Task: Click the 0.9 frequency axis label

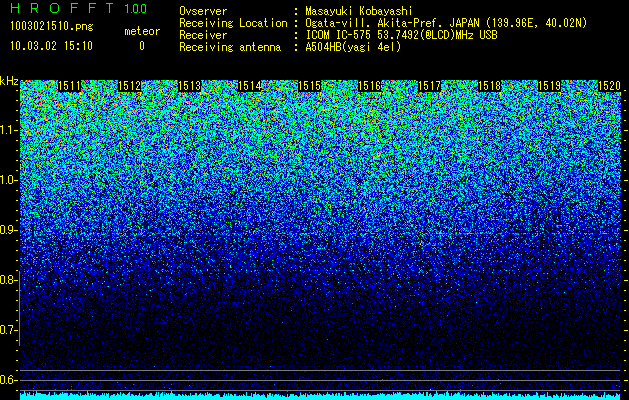Action: pos(8,230)
